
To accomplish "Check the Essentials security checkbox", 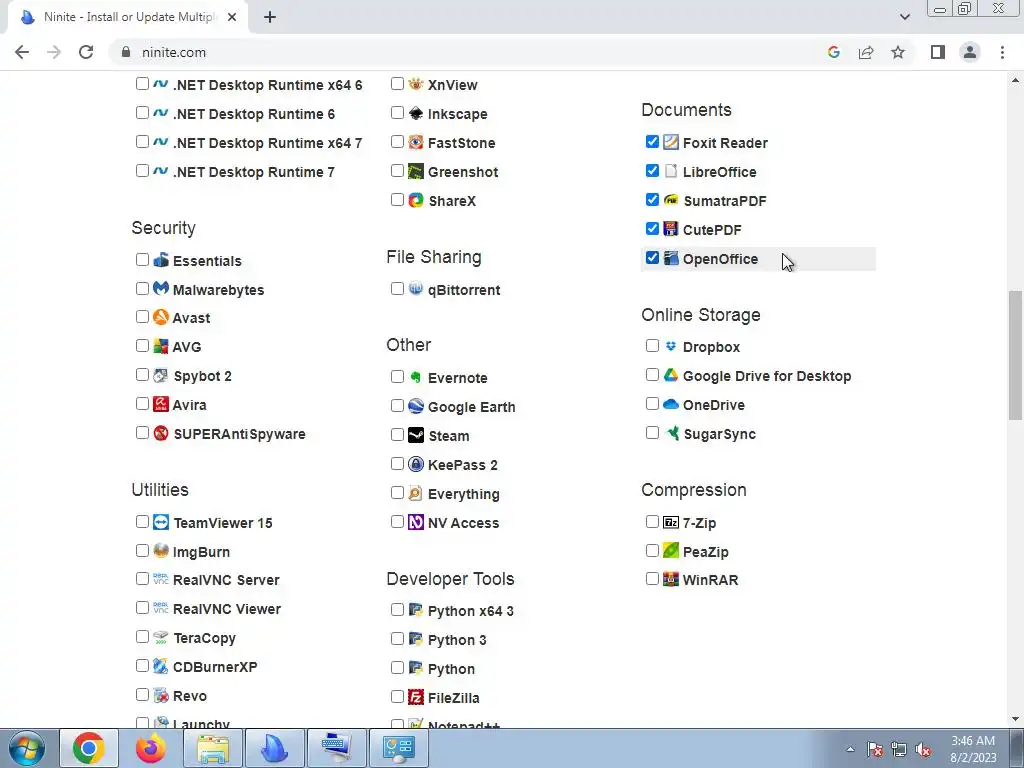I will click(142, 259).
